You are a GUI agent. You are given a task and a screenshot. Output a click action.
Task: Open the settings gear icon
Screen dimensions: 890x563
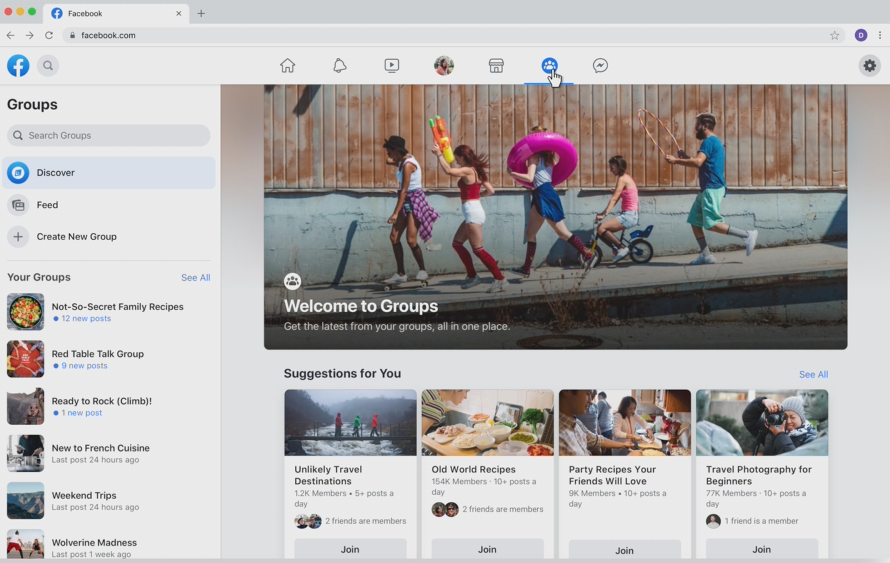[x=869, y=66]
